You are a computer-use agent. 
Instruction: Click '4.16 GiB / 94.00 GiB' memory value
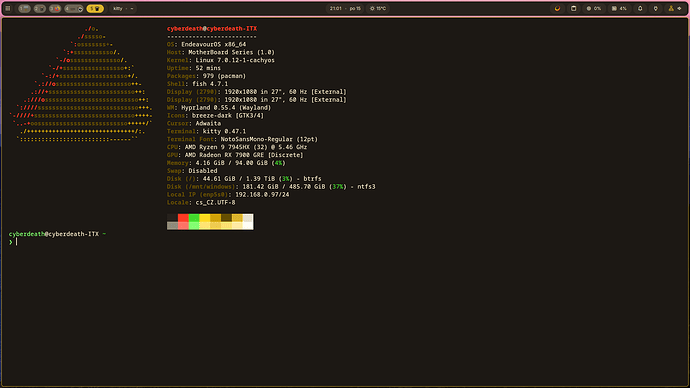[x=231, y=163]
